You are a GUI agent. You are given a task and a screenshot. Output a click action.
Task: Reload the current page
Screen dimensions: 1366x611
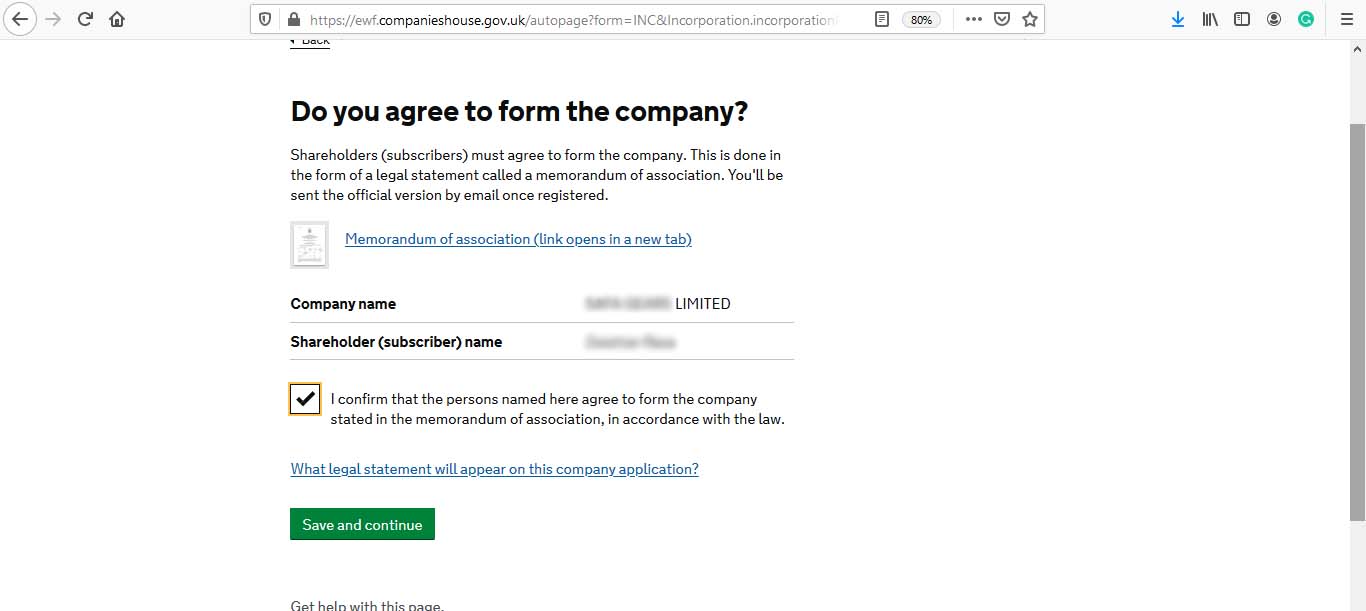pyautogui.click(x=85, y=19)
